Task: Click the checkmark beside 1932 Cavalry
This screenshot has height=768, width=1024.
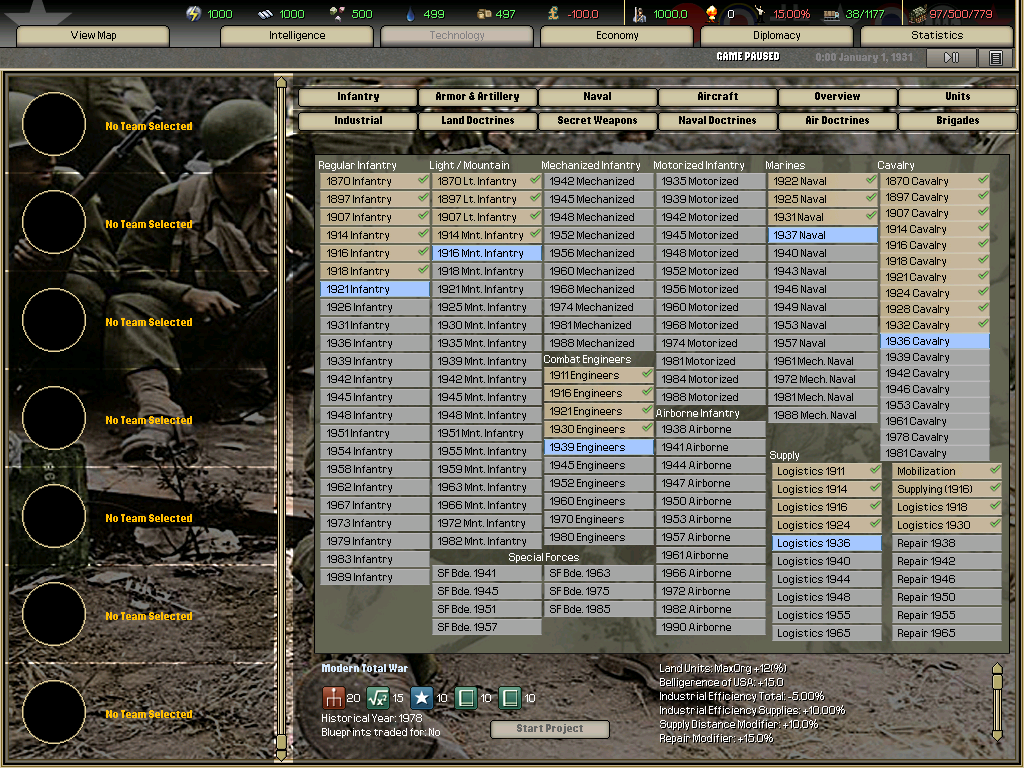Action: coord(984,324)
